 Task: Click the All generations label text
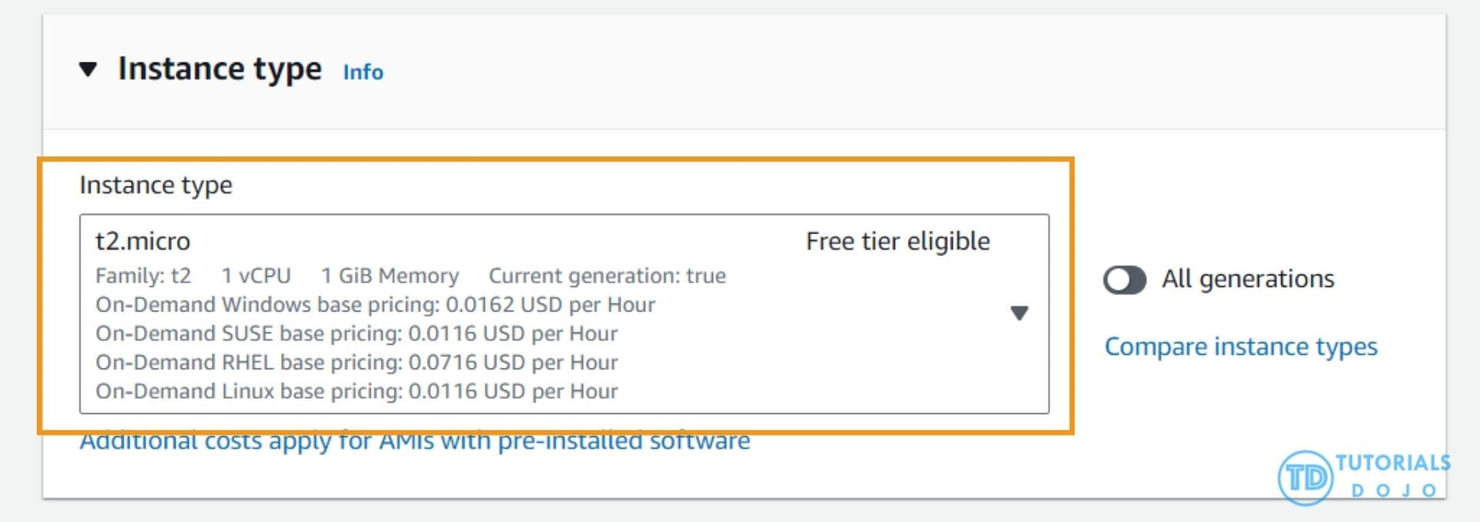[x=1247, y=279]
